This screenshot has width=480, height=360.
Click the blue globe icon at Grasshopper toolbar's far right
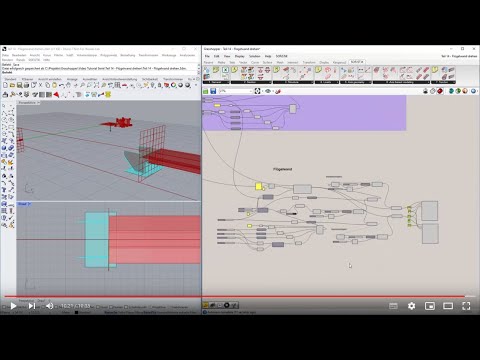(x=473, y=91)
